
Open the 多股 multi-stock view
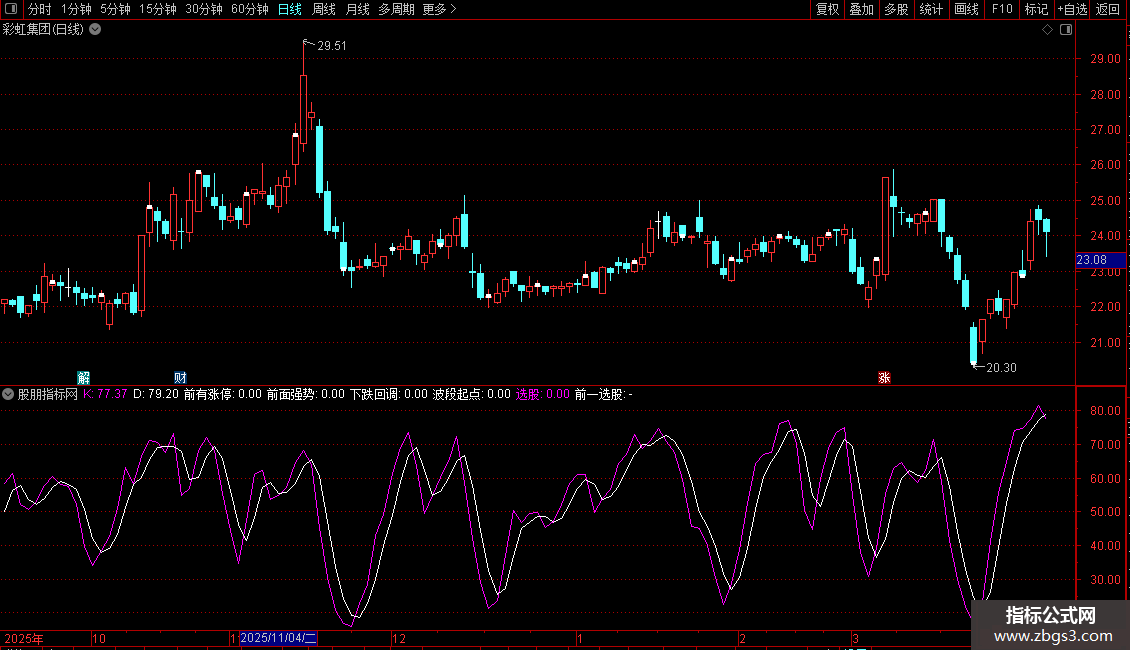click(897, 9)
